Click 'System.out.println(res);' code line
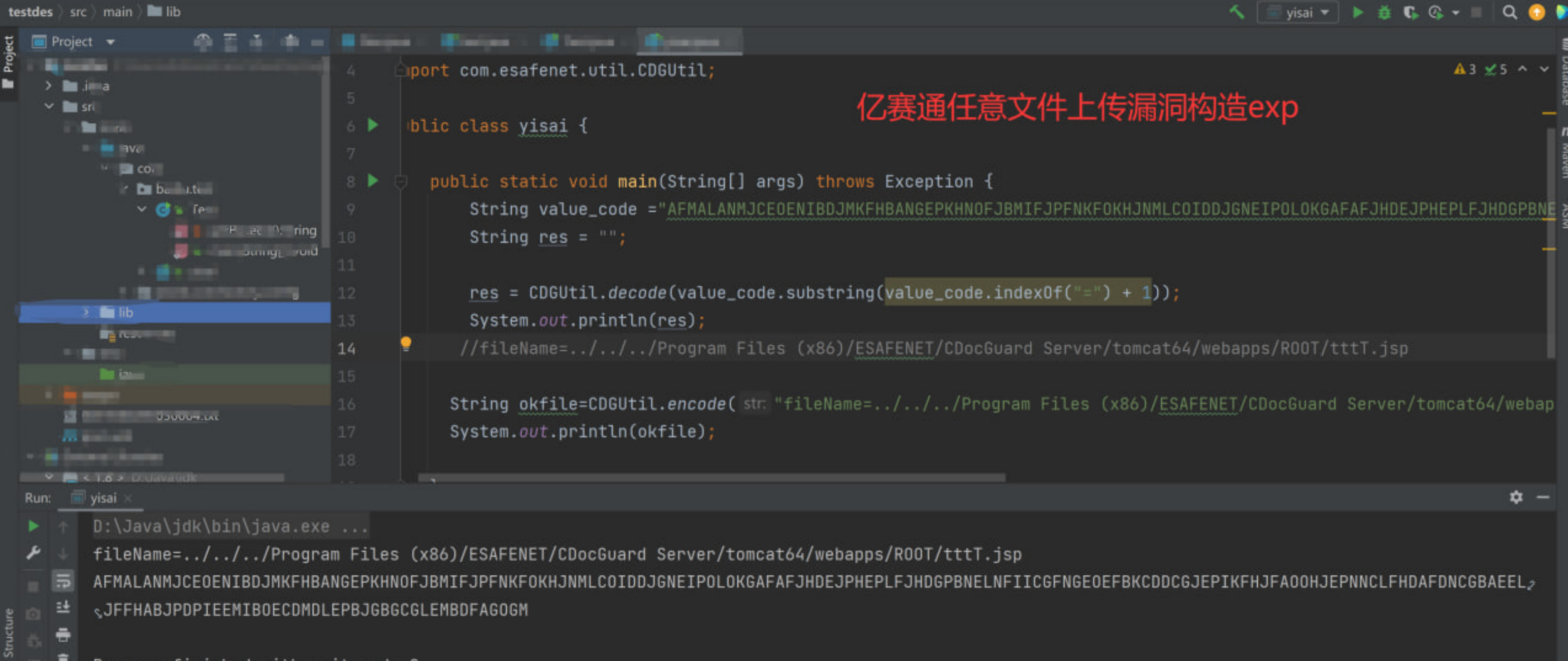The height and width of the screenshot is (661, 1568). tap(587, 320)
